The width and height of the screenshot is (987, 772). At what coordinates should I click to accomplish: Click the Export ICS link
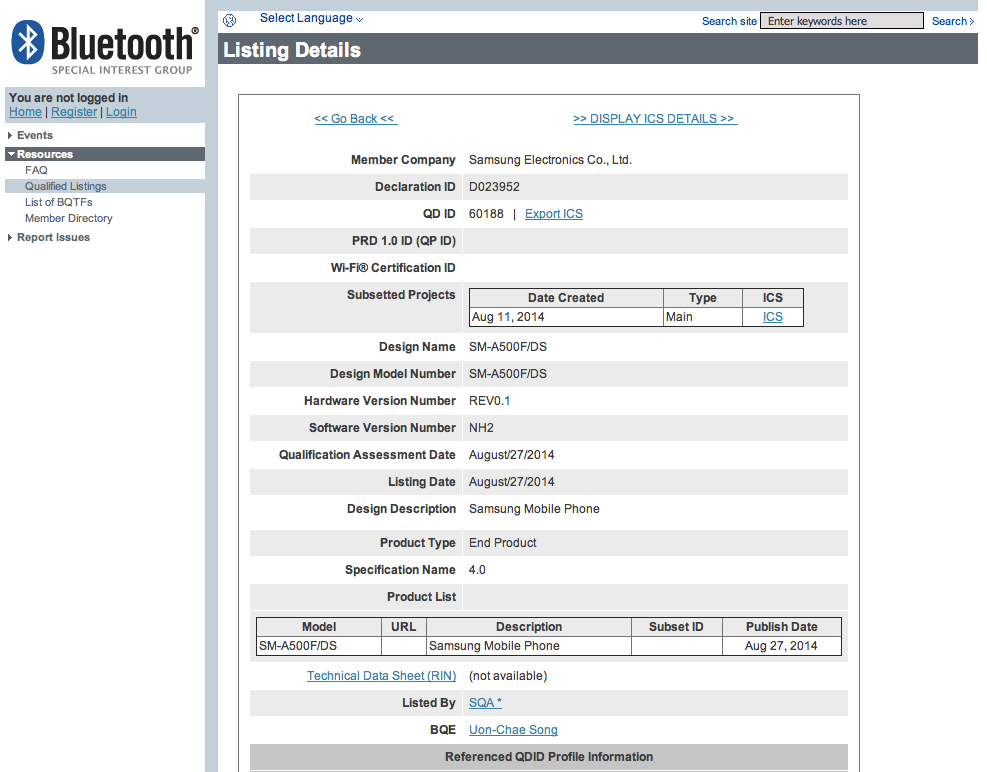(553, 214)
